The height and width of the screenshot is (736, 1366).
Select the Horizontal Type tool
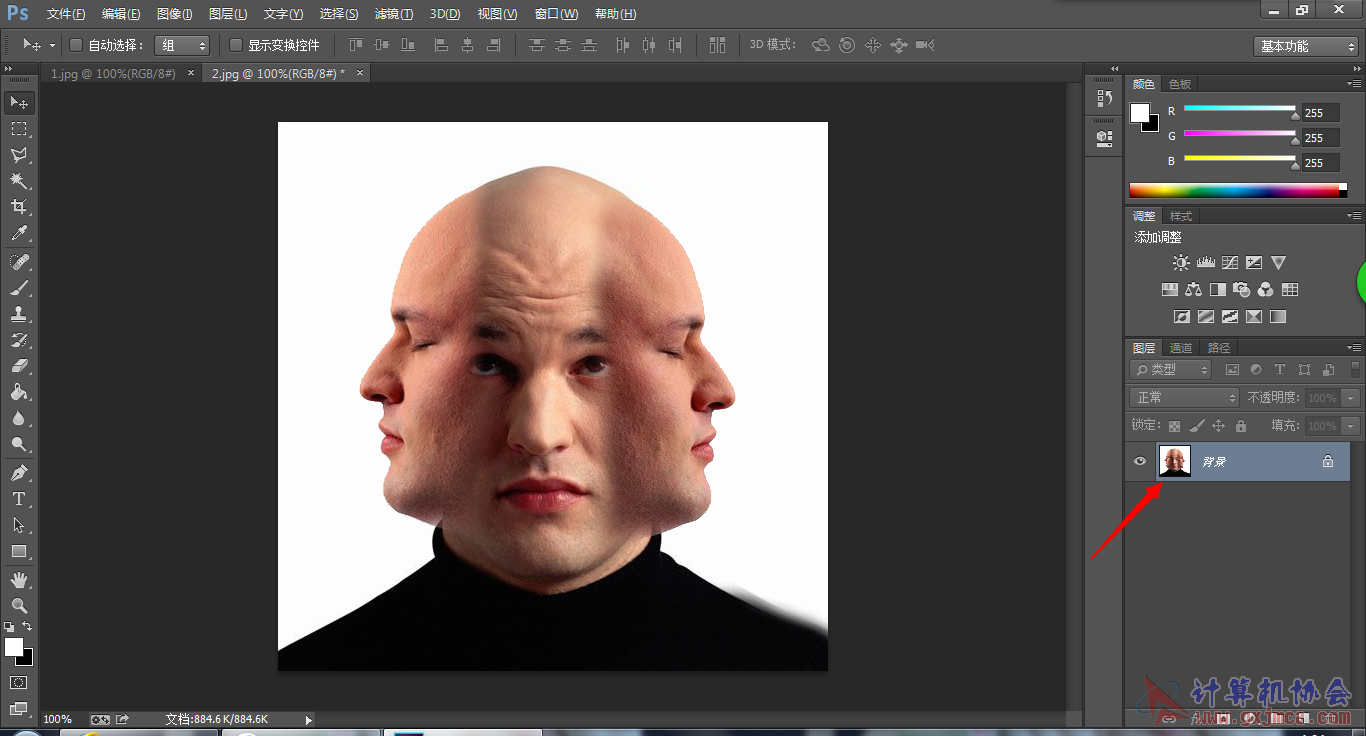[x=19, y=498]
